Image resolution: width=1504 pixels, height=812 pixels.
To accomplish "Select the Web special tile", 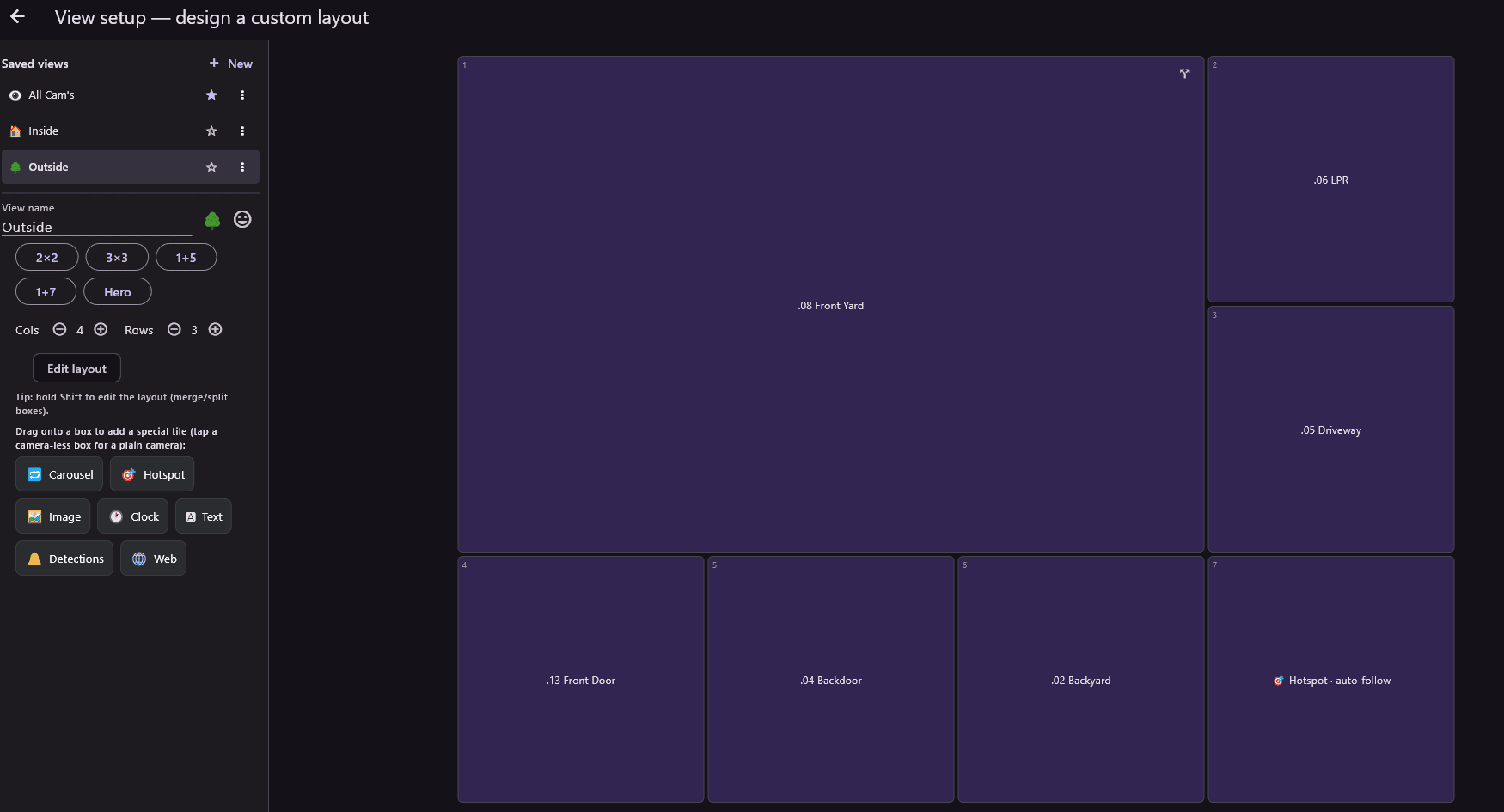I will (154, 559).
